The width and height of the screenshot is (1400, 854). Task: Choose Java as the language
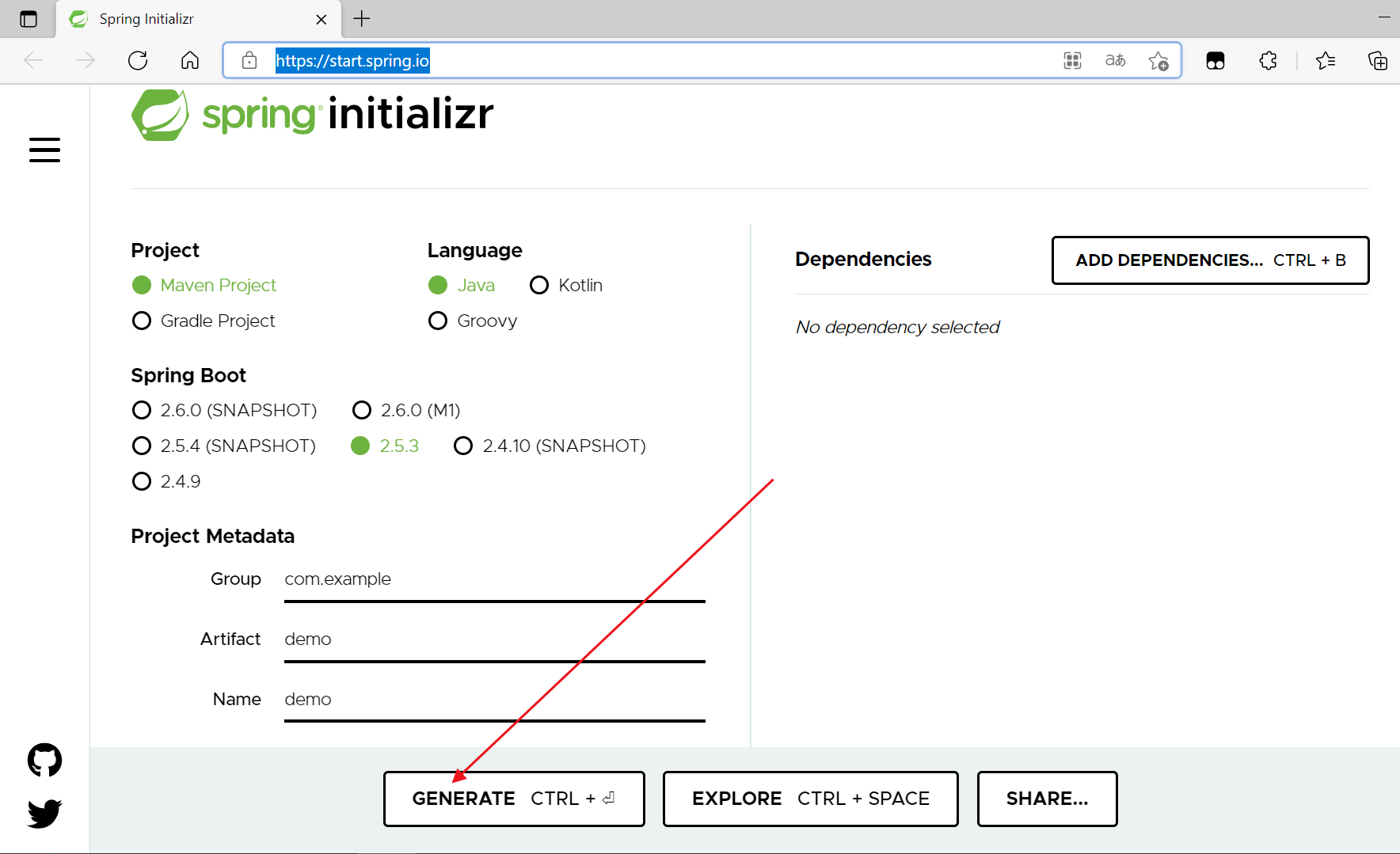(x=462, y=285)
